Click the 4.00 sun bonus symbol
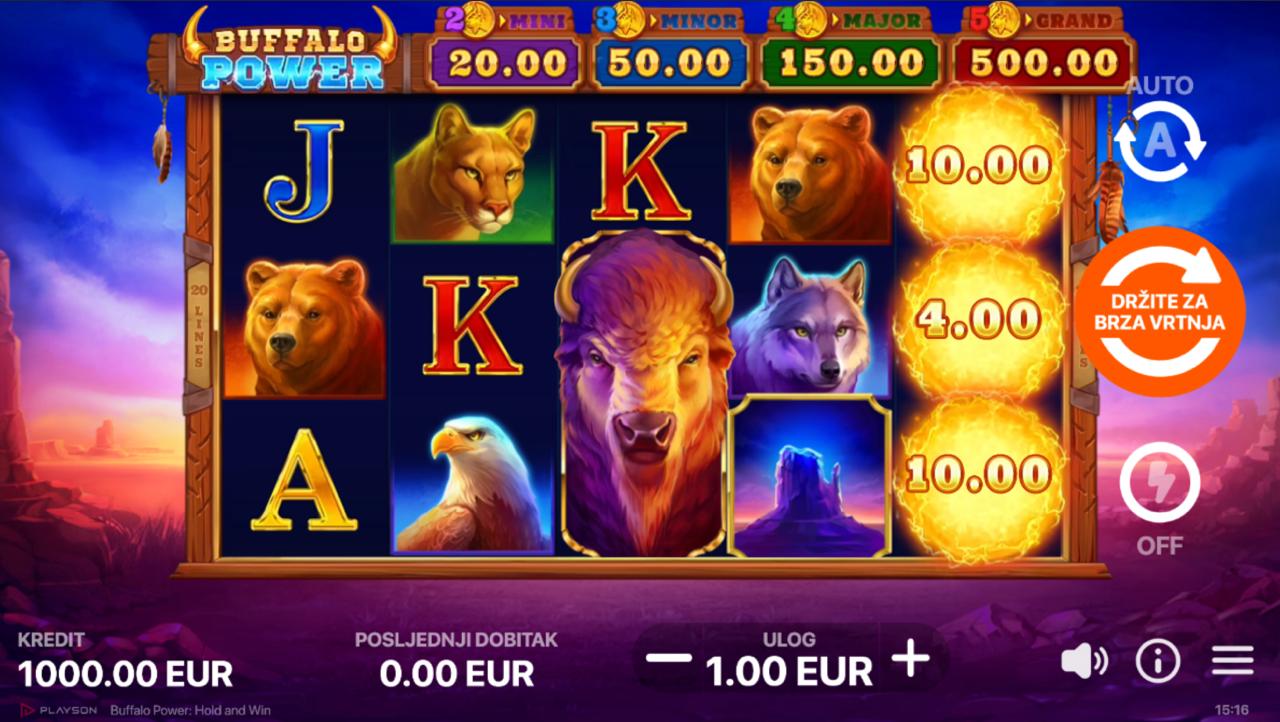Screen dimensions: 1280x722 (x=980, y=321)
